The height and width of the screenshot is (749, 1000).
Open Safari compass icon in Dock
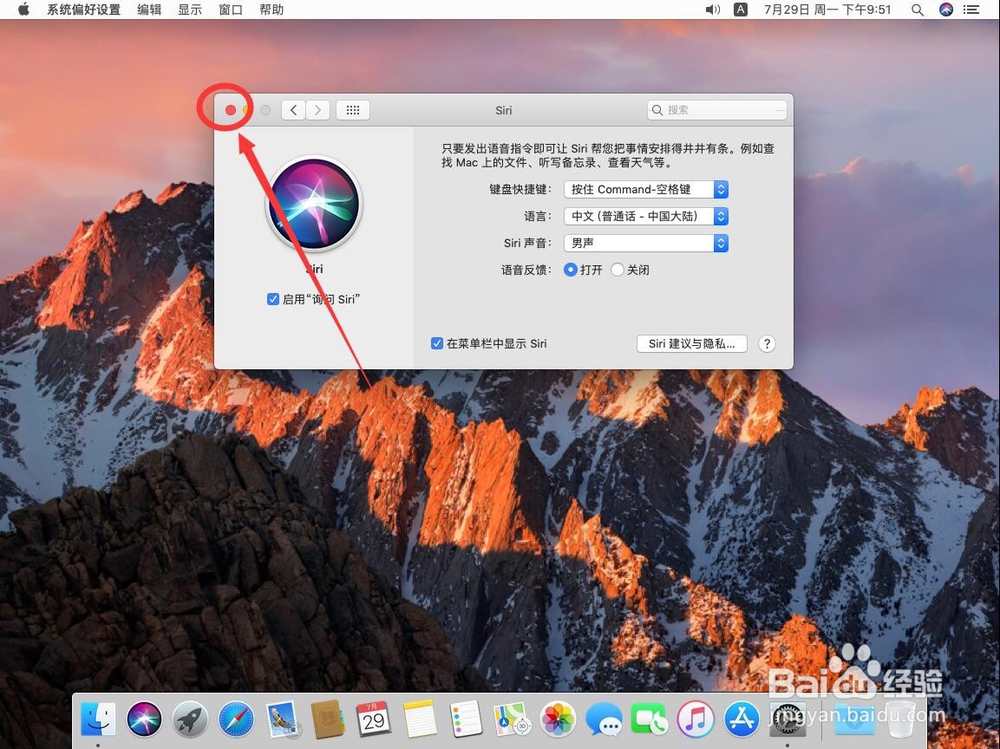(236, 719)
